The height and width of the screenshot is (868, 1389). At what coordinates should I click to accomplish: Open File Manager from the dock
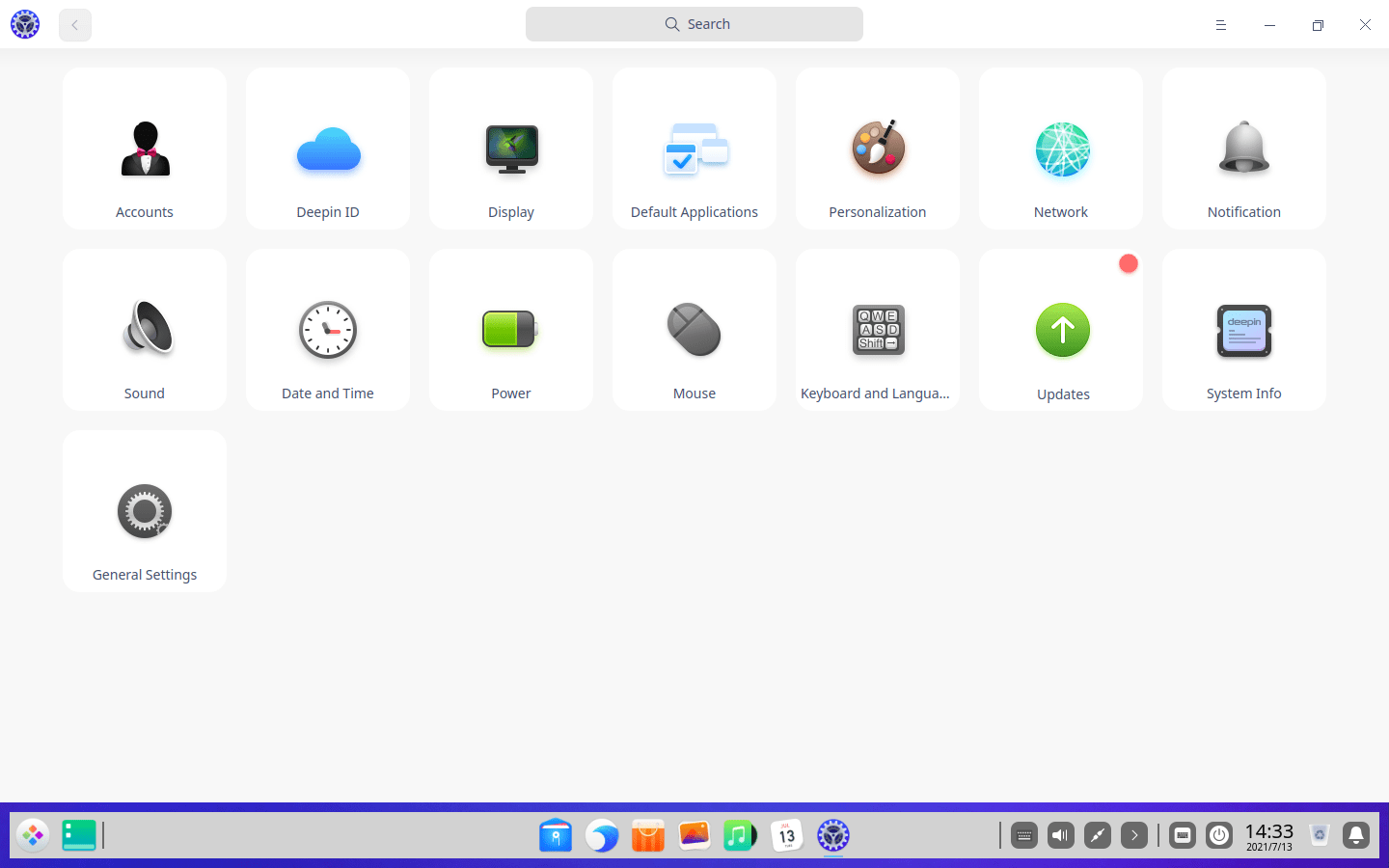point(555,835)
